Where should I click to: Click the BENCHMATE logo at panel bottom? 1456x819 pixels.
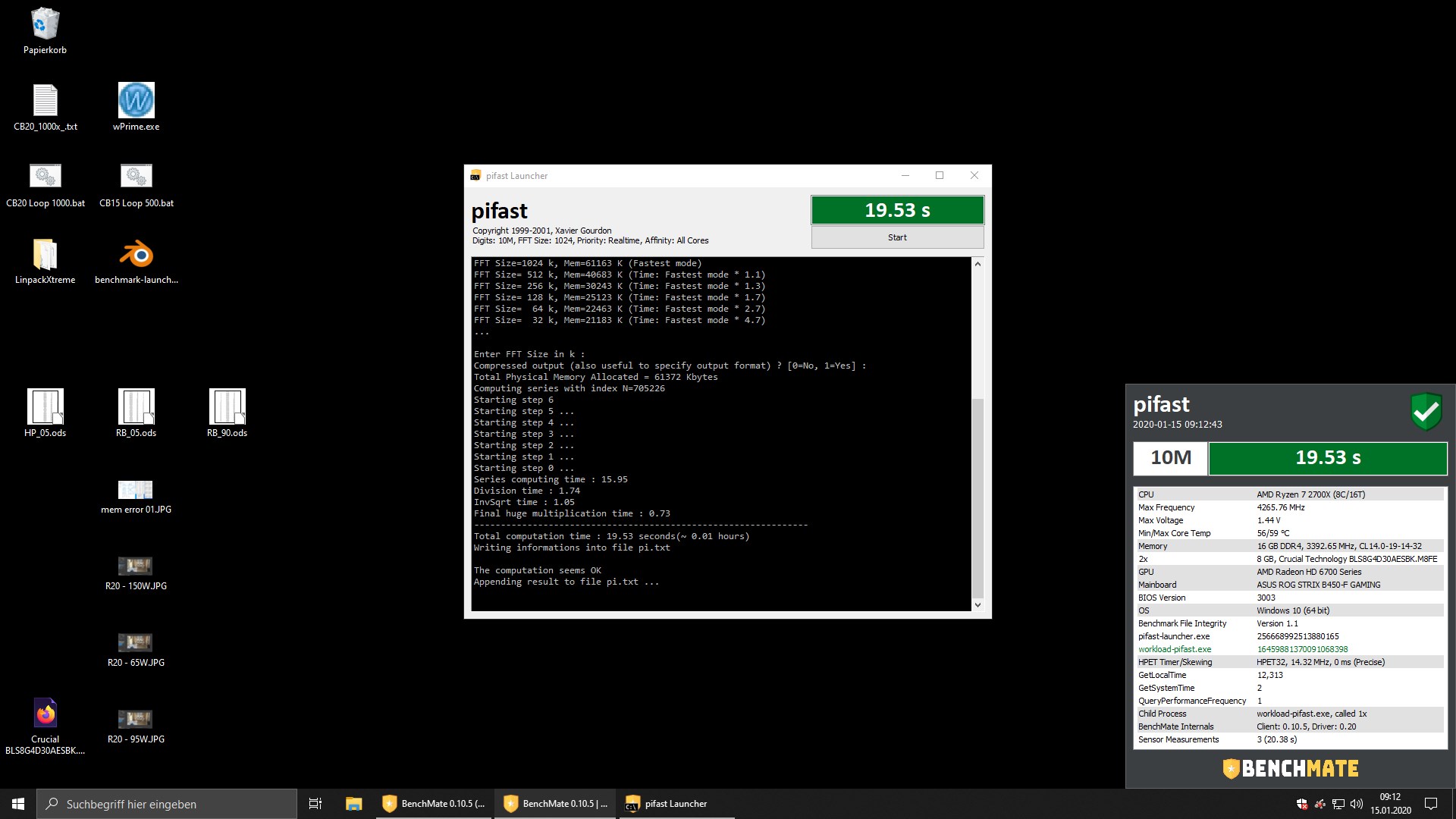(1291, 768)
